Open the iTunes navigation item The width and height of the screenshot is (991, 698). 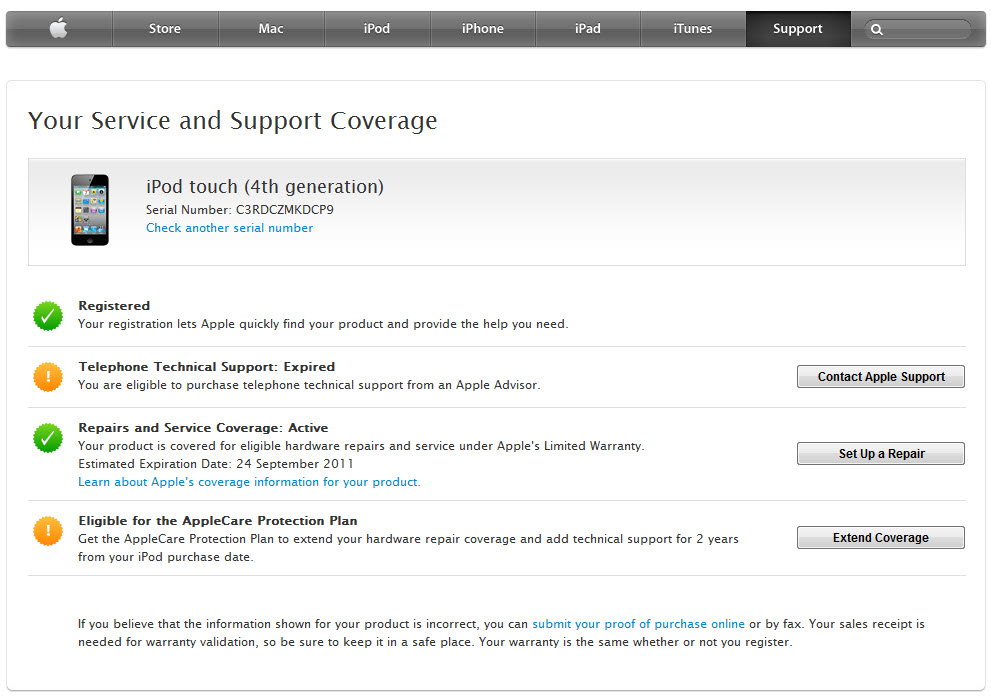[x=693, y=28]
